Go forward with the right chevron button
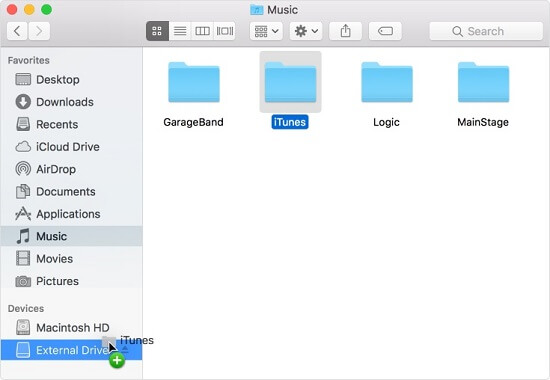This screenshot has height=380, width=550. click(x=39, y=31)
